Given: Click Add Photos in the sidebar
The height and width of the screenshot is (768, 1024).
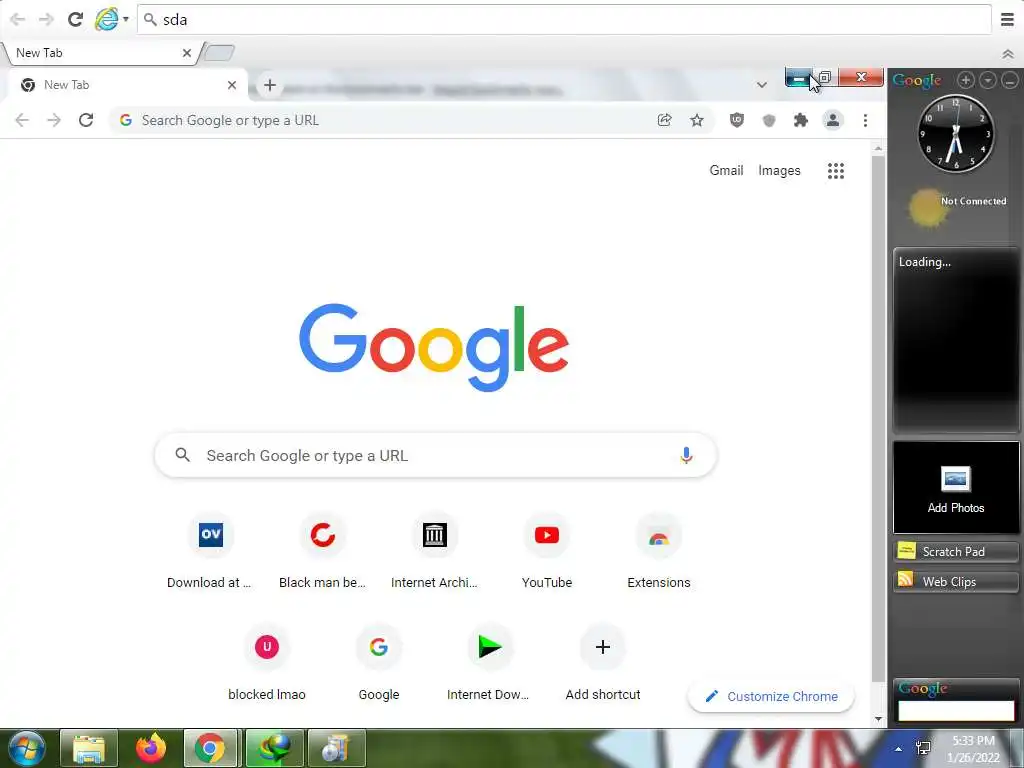Looking at the screenshot, I should 955,487.
